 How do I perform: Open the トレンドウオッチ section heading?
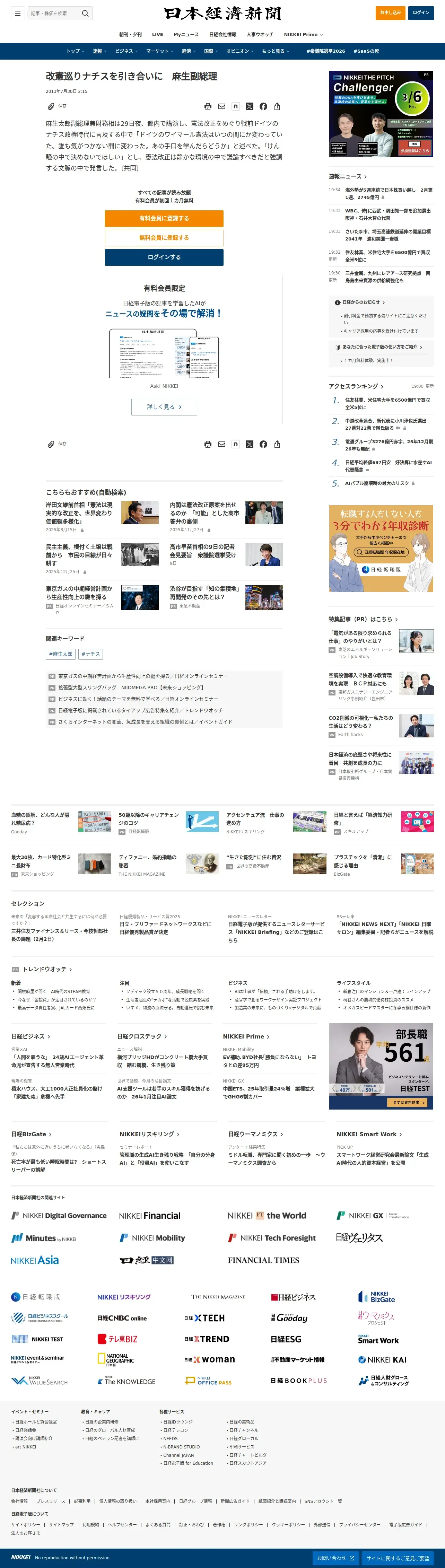tap(47, 969)
